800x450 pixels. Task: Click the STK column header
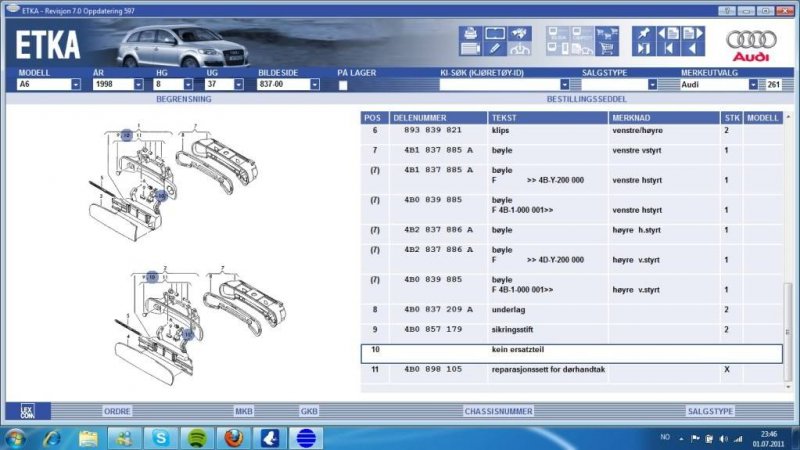tap(732, 118)
